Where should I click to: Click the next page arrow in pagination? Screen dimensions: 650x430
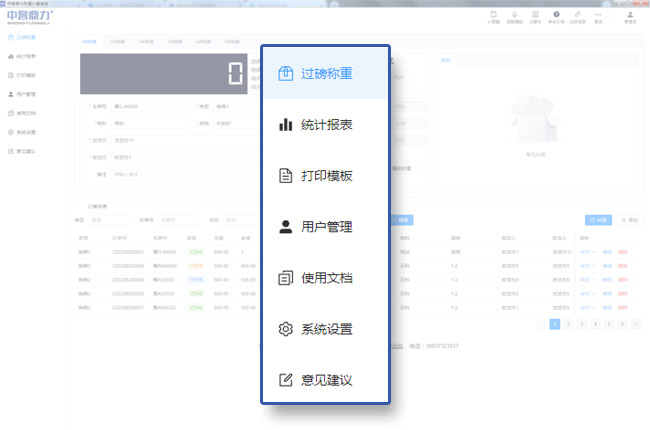pos(635,324)
